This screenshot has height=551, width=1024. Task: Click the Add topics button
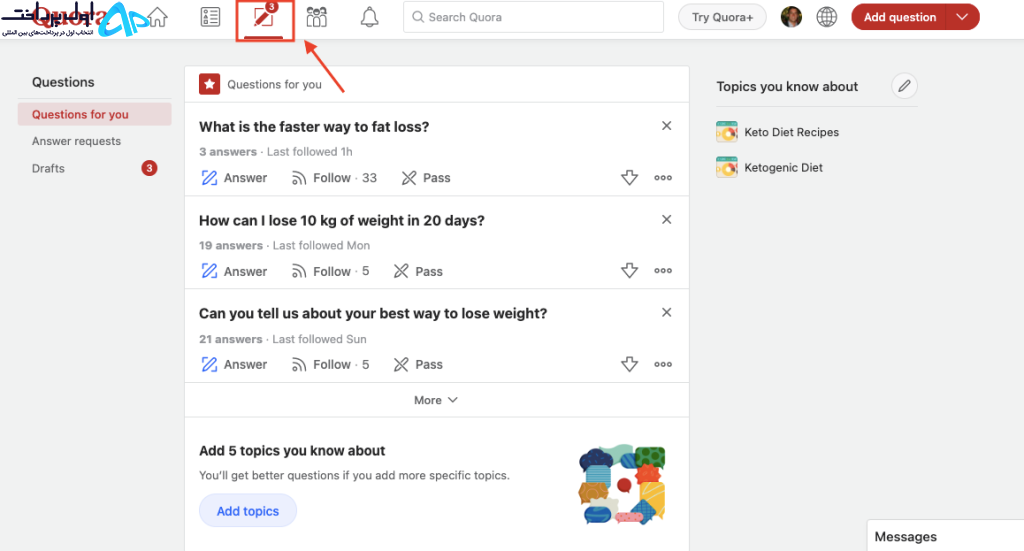248,511
